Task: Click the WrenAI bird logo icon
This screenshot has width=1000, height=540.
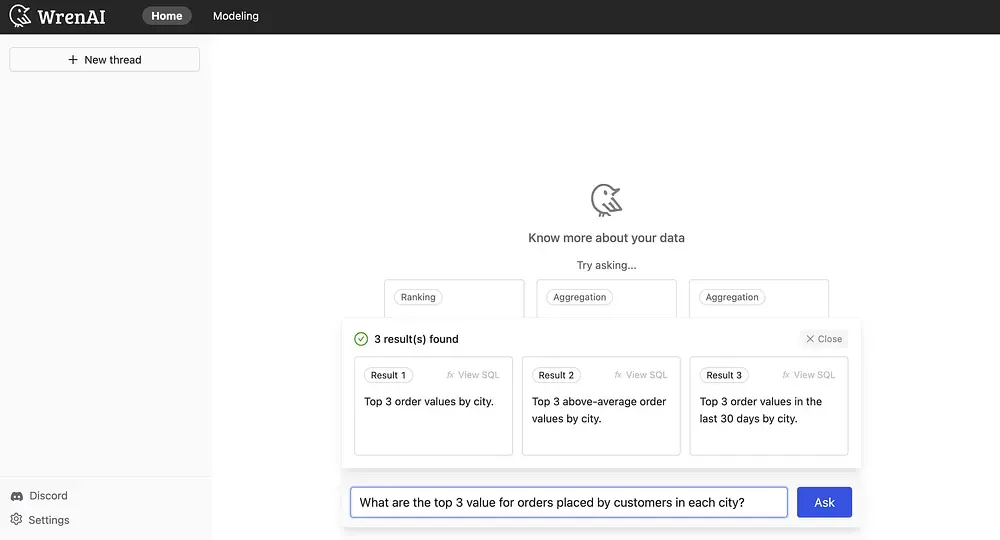Action: coord(20,16)
